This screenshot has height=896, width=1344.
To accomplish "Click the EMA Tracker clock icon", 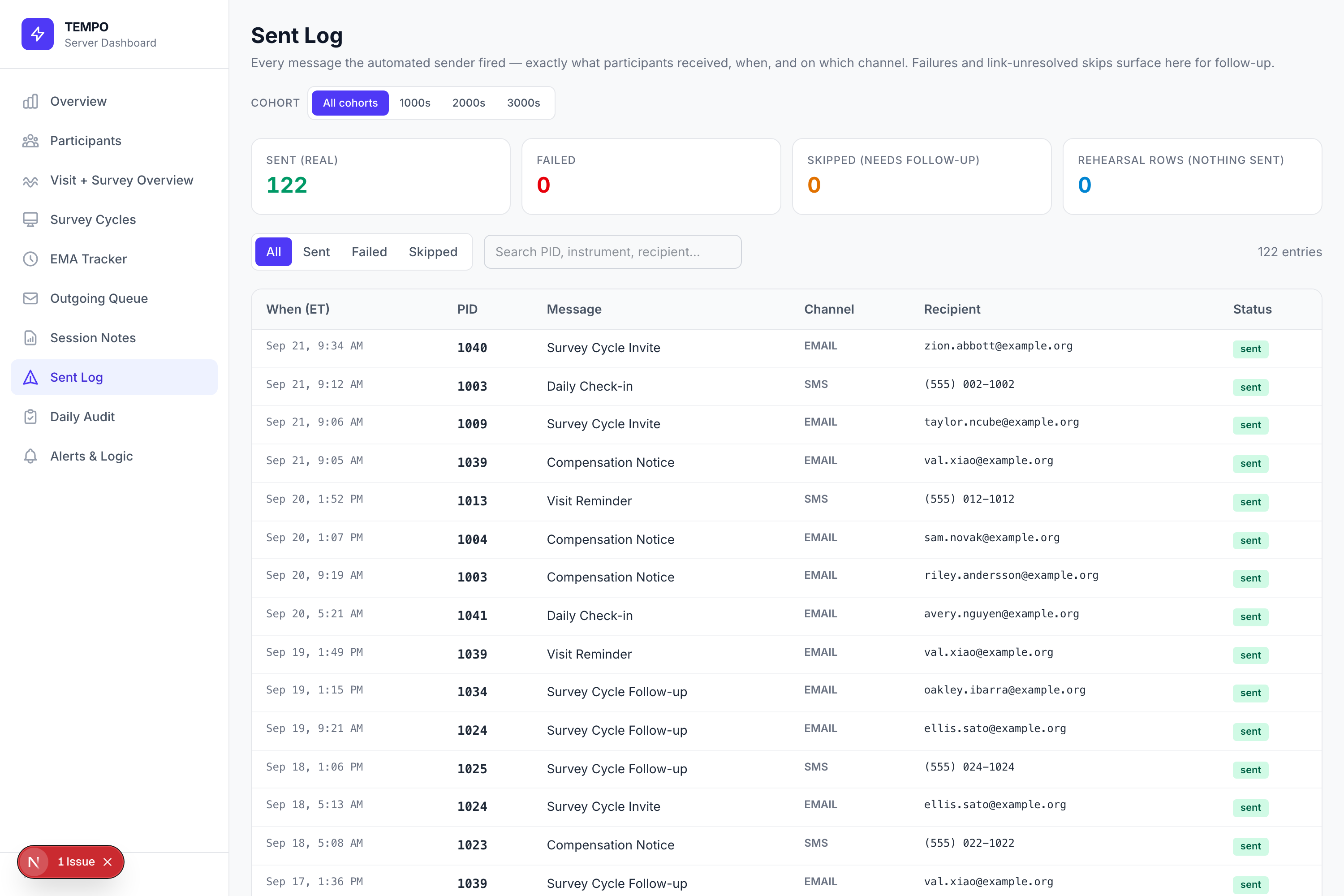I will click(x=30, y=259).
